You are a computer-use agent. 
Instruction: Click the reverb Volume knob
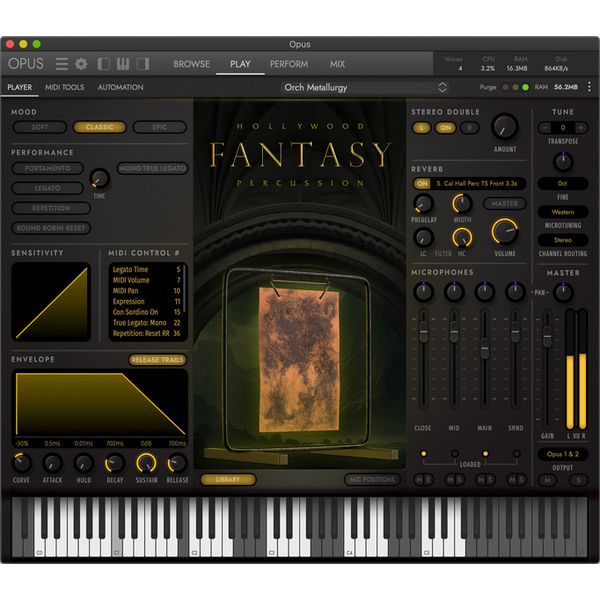click(505, 232)
